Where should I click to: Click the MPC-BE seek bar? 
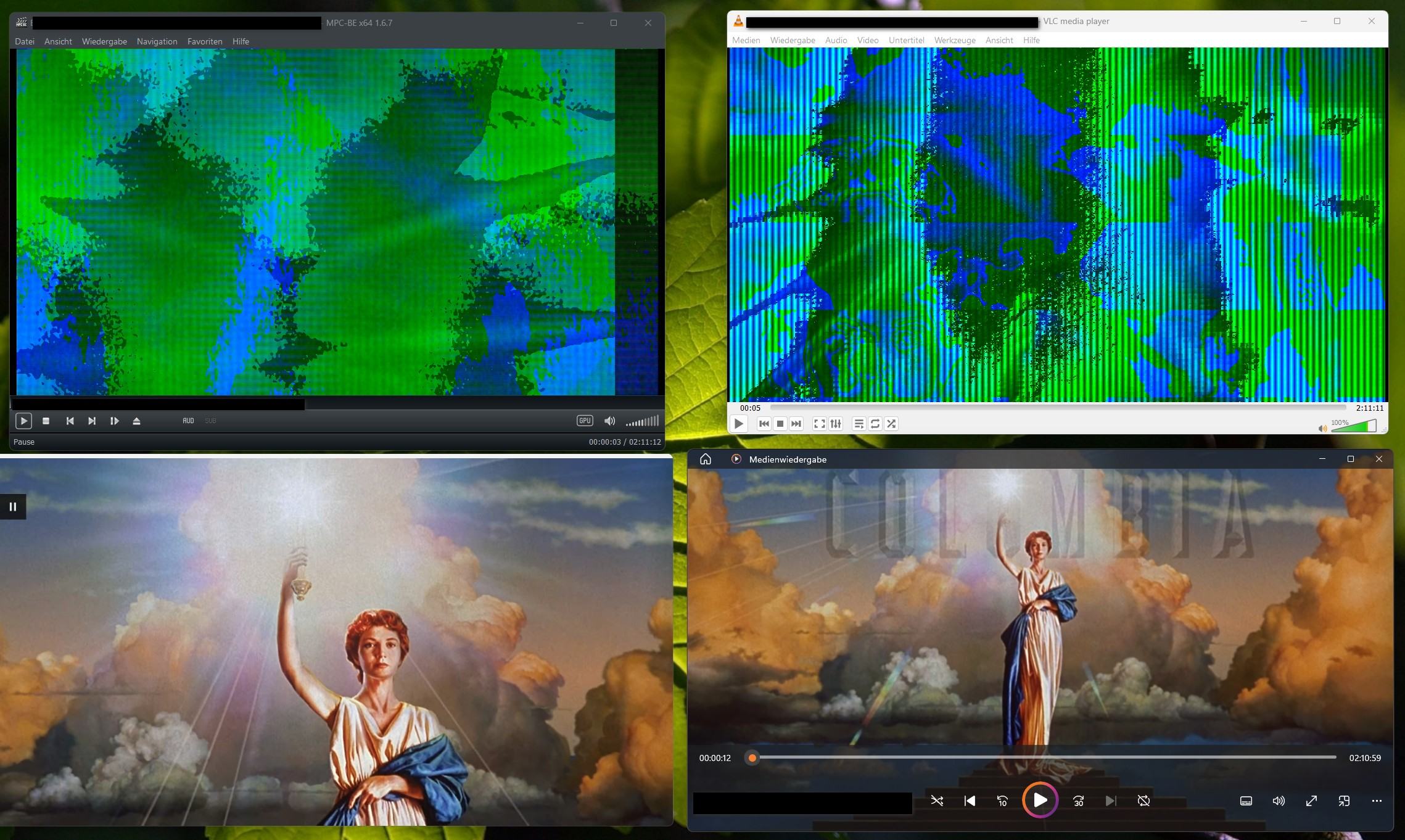(337, 405)
